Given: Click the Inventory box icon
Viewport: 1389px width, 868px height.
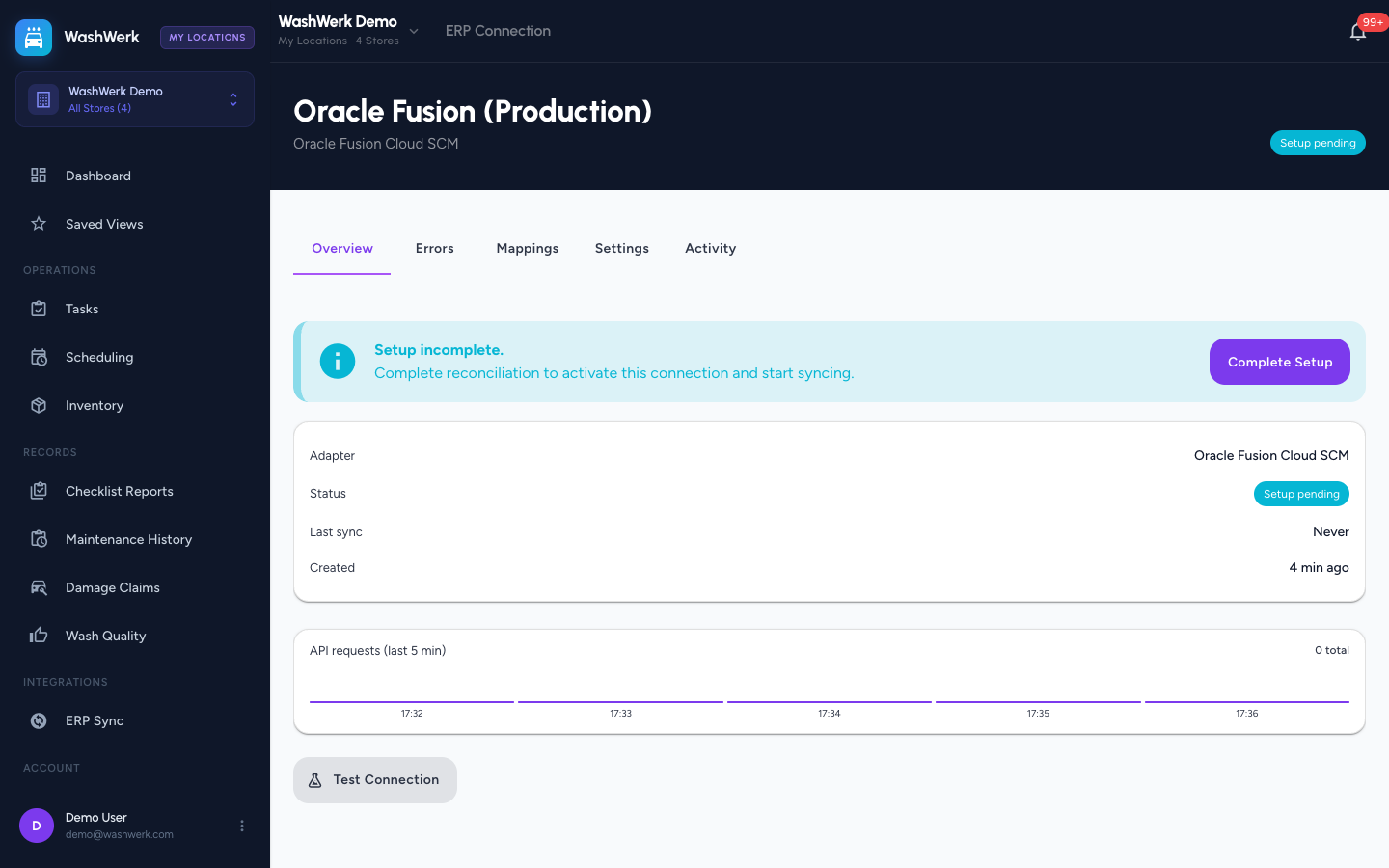Looking at the screenshot, I should [x=39, y=405].
